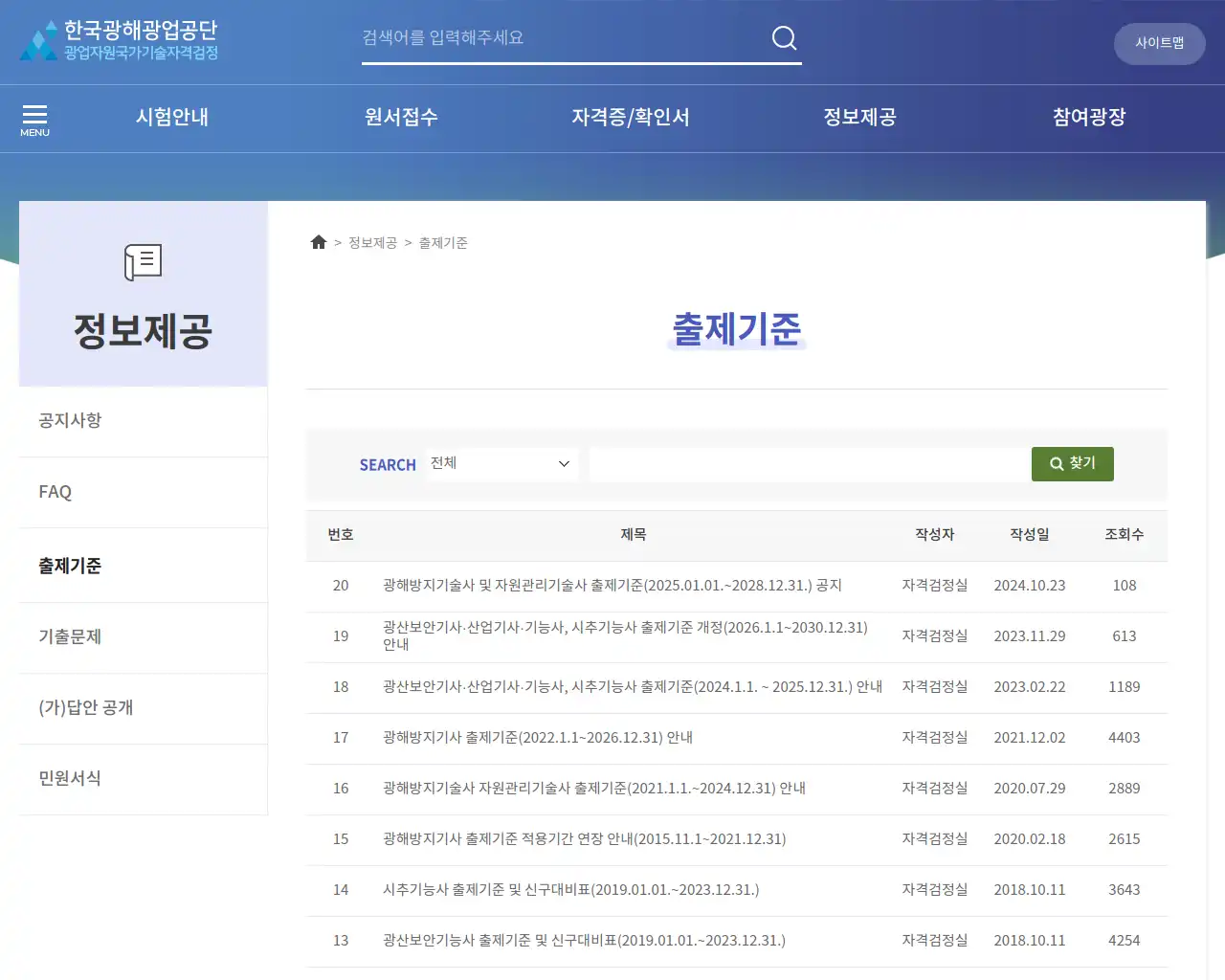The image size is (1225, 980).
Task: Open post 19 about 2026.1.1~2030.12.31 개정
Action: click(625, 635)
